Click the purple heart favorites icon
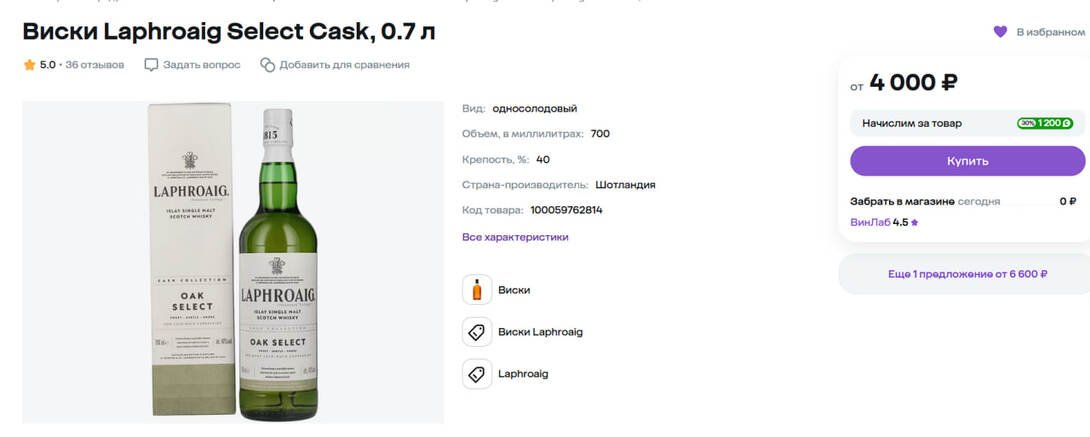Viewport: 1090px width, 437px height. coord(1000,32)
